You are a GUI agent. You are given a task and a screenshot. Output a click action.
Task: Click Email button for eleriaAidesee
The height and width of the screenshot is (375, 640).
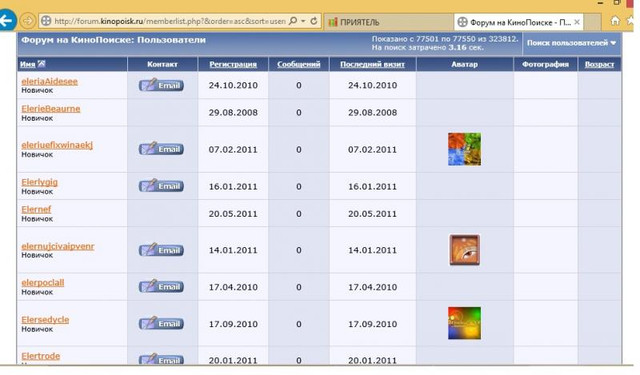pyautogui.click(x=161, y=85)
